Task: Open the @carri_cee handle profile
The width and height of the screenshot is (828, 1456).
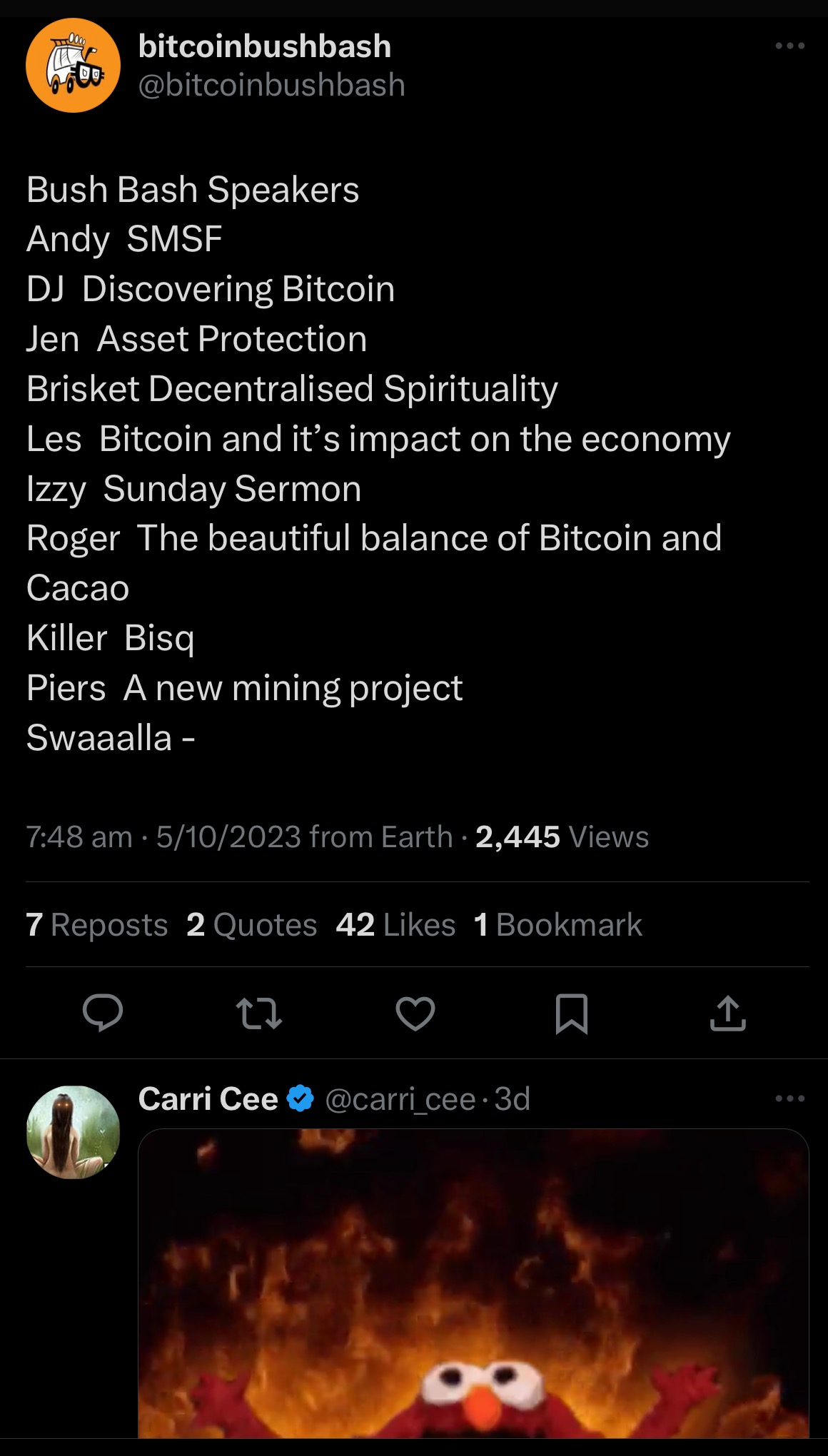Action: (x=400, y=1099)
